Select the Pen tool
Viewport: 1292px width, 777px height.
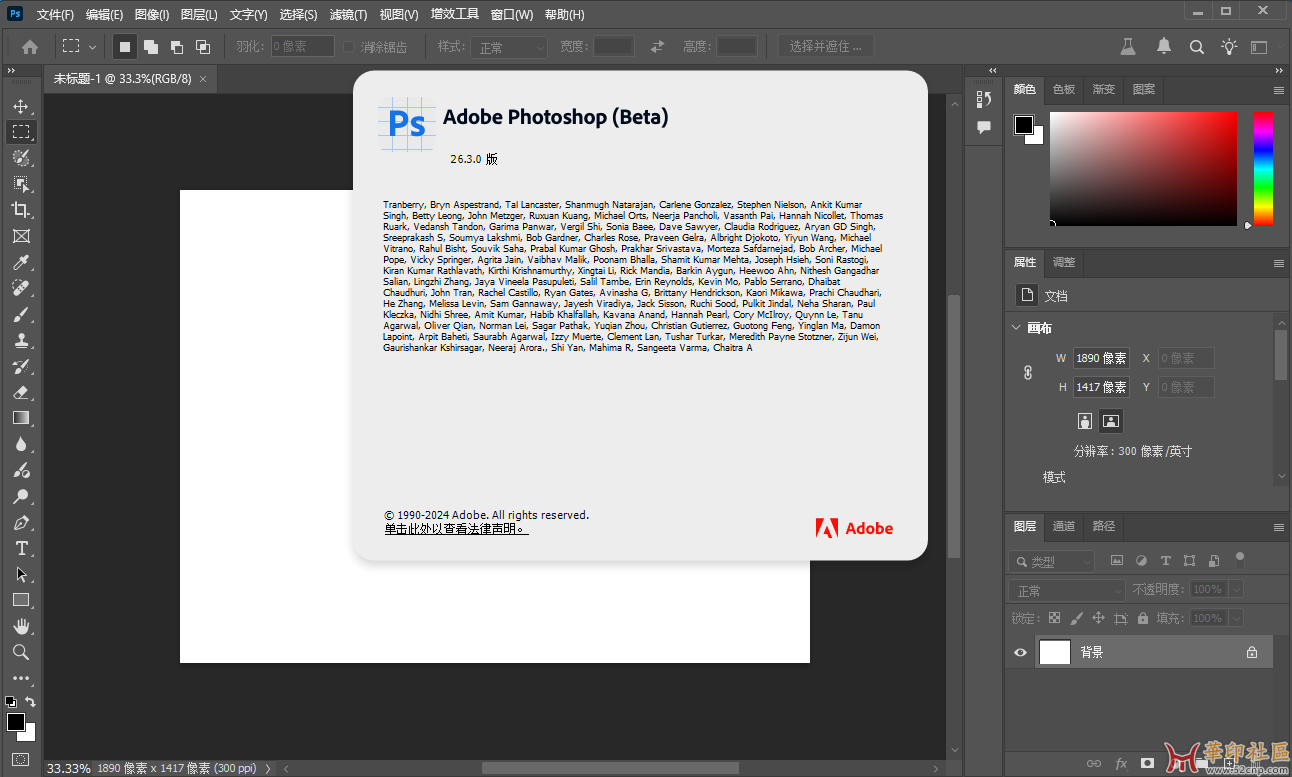tap(21, 522)
